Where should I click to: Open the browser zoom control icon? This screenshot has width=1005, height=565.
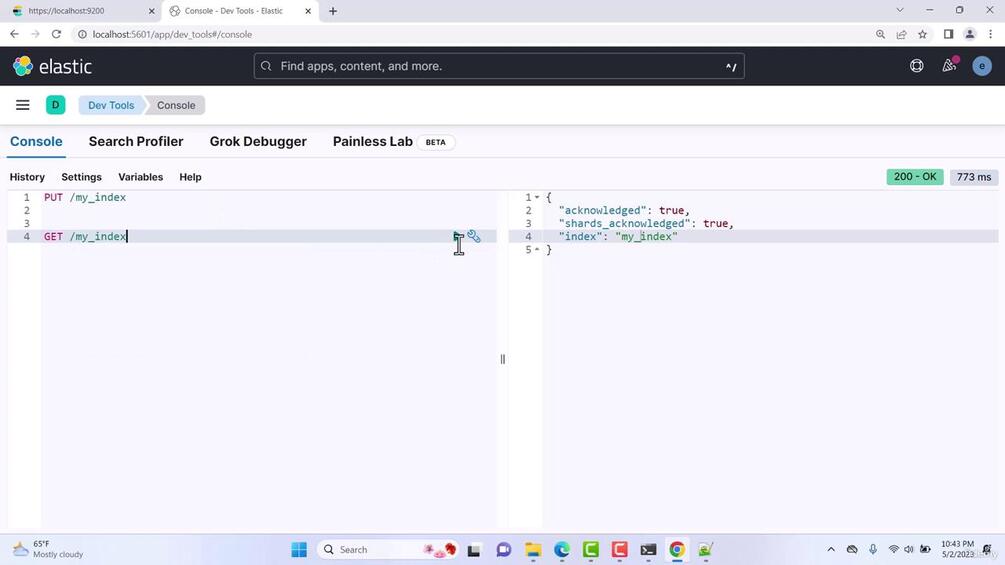(880, 35)
